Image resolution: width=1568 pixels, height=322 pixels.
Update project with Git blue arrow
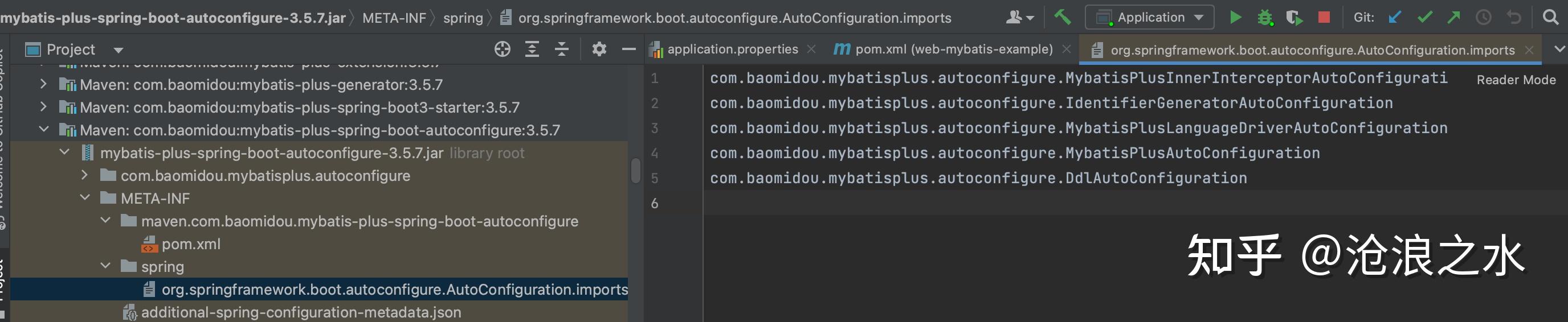coord(1395,18)
